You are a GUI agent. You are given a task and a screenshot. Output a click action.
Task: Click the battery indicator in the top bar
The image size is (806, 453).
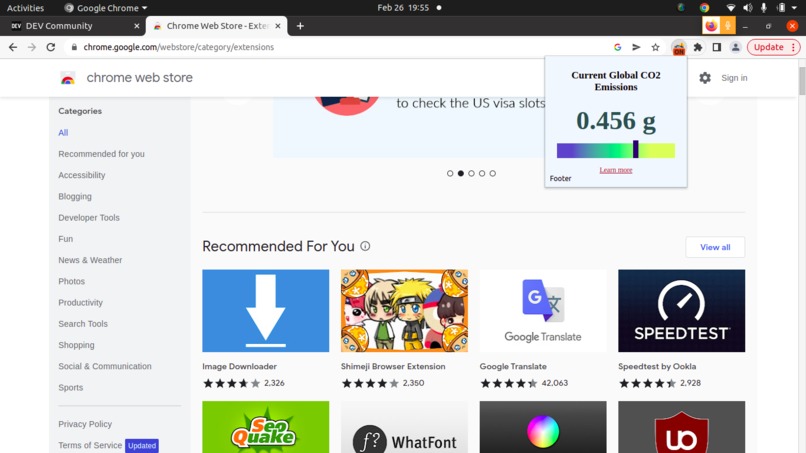[x=781, y=8]
